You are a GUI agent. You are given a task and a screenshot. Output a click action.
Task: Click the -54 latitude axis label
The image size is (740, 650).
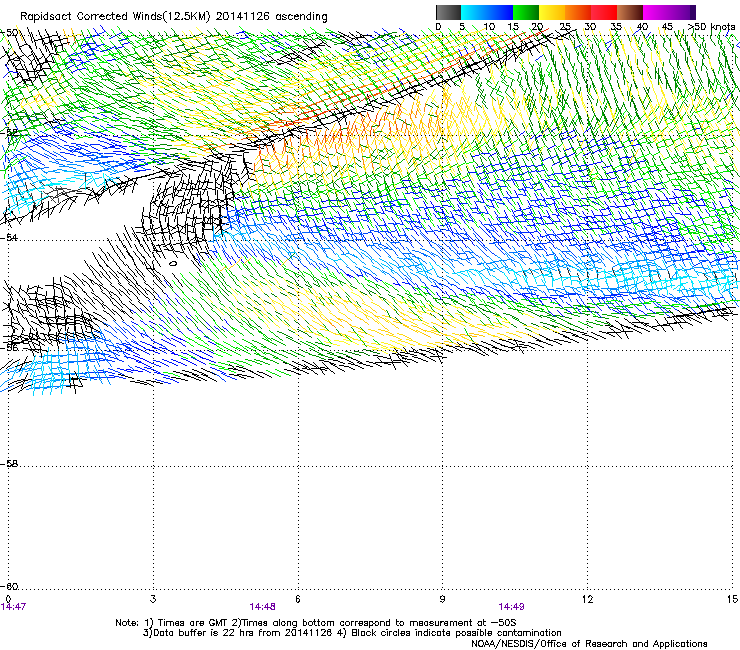click(x=9, y=237)
